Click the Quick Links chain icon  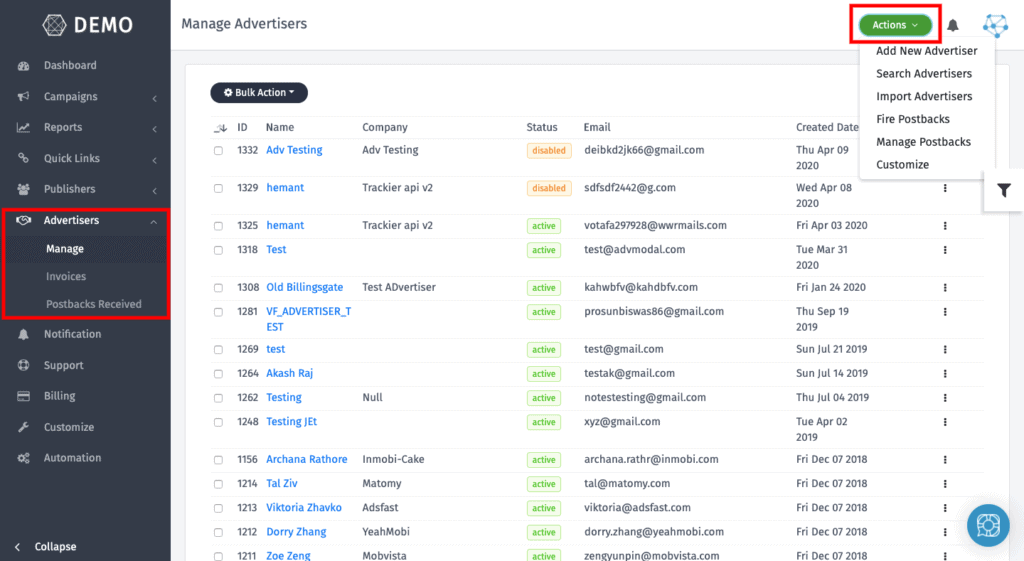tap(24, 158)
